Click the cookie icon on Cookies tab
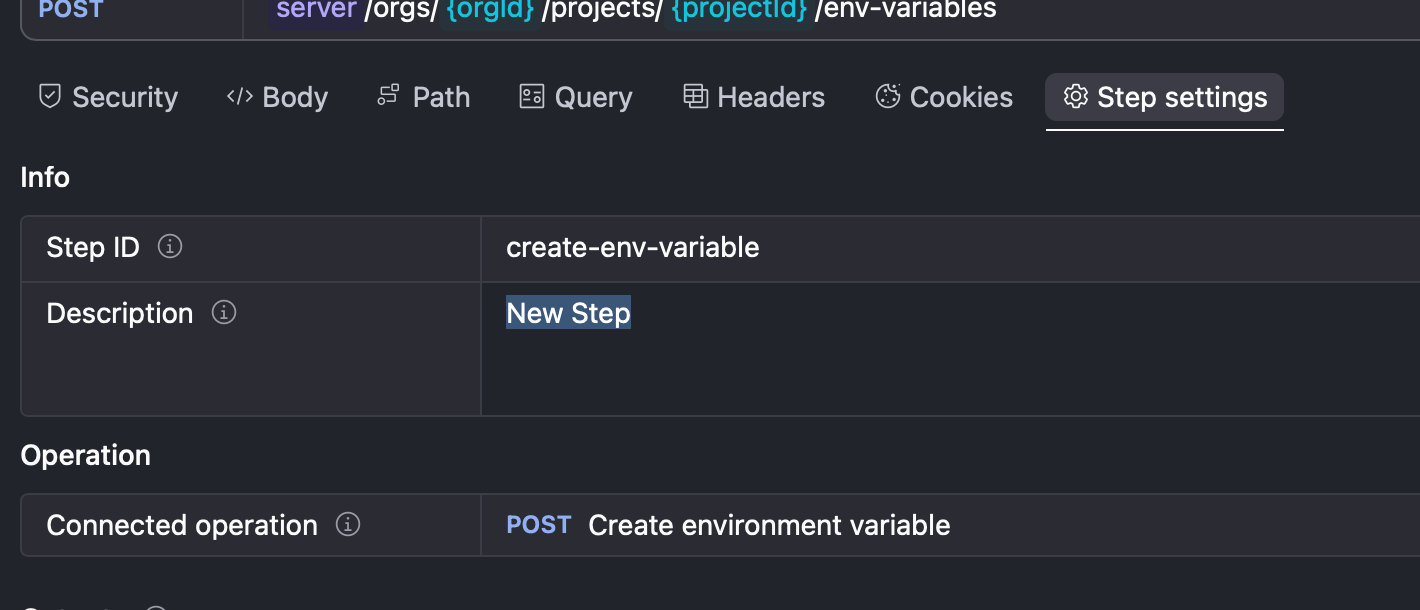 coord(887,96)
